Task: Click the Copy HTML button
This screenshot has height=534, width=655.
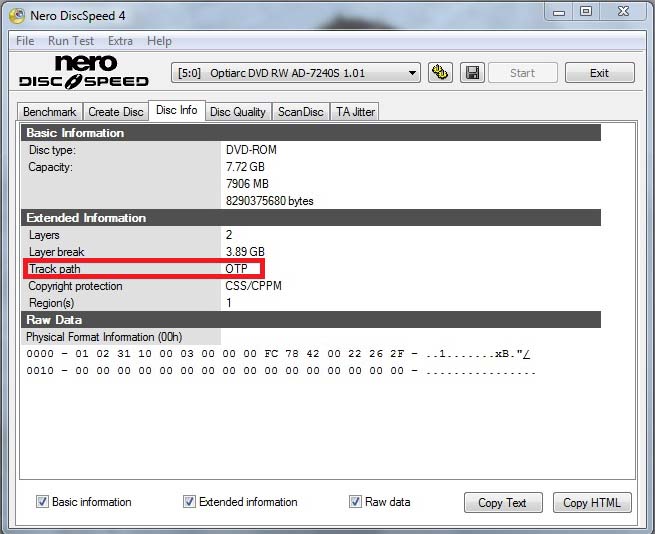Action: (x=592, y=502)
